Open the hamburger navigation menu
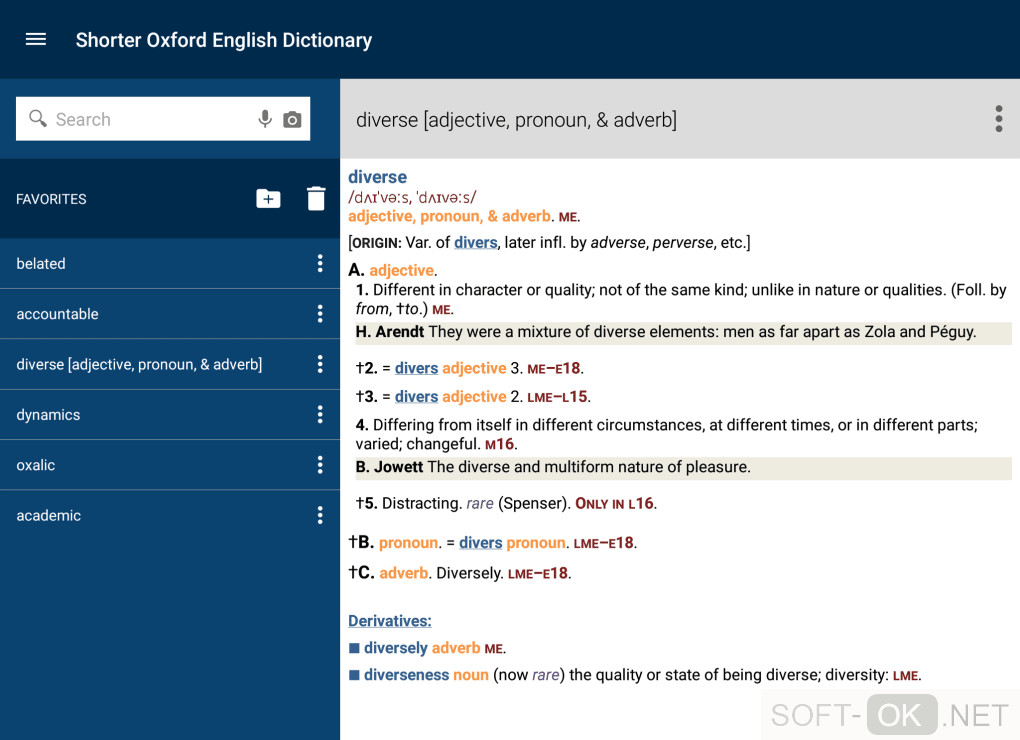The width and height of the screenshot is (1020, 740). [x=36, y=40]
